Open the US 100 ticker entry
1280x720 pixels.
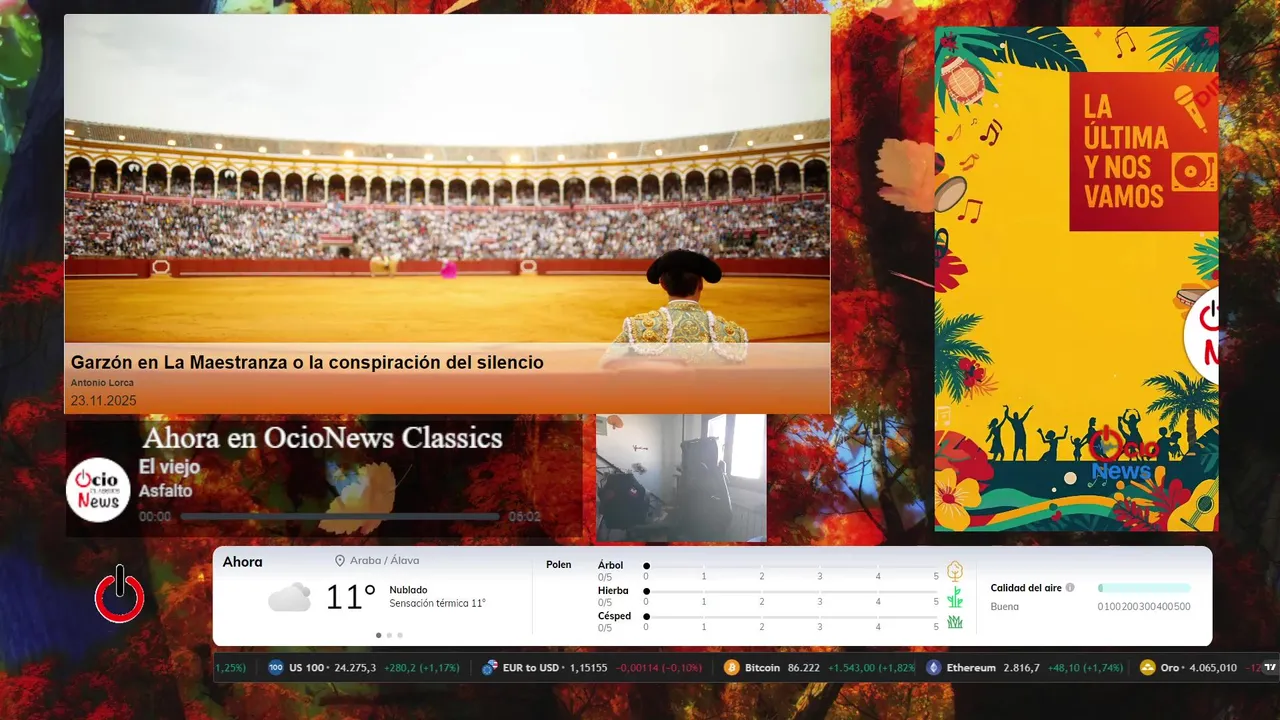pos(362,667)
